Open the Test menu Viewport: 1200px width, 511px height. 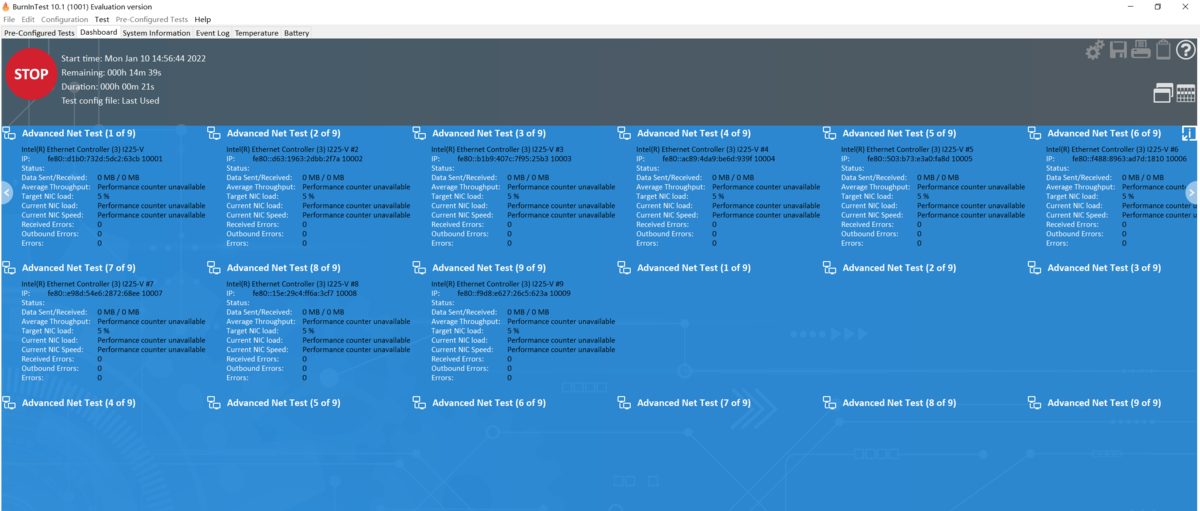pos(102,19)
